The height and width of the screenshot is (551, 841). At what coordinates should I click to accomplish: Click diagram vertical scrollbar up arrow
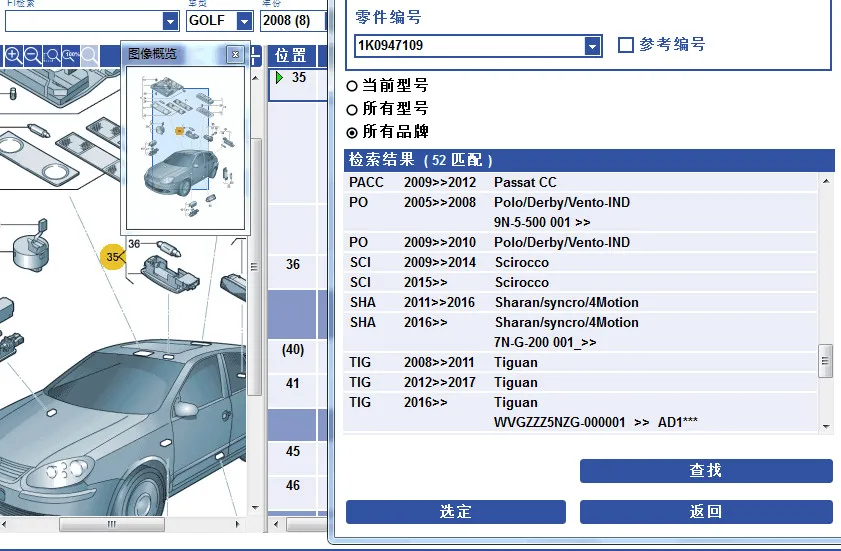tap(255, 78)
